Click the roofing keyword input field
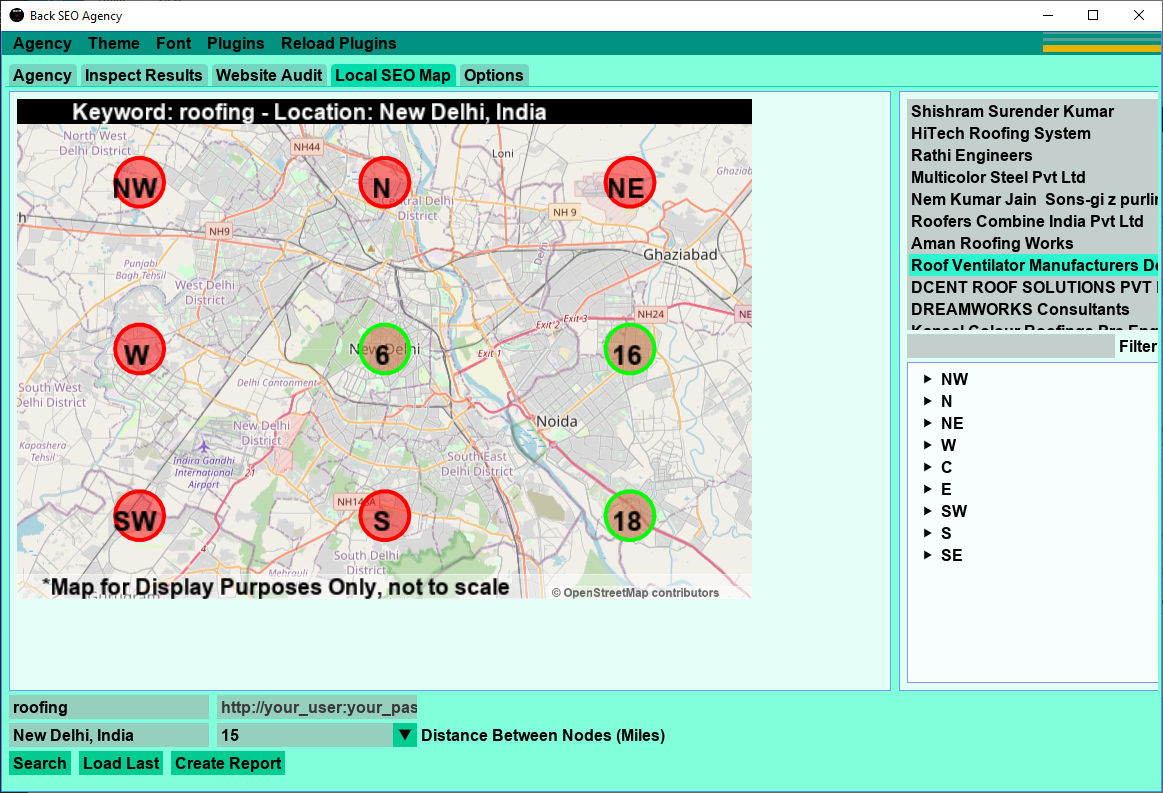 point(109,707)
